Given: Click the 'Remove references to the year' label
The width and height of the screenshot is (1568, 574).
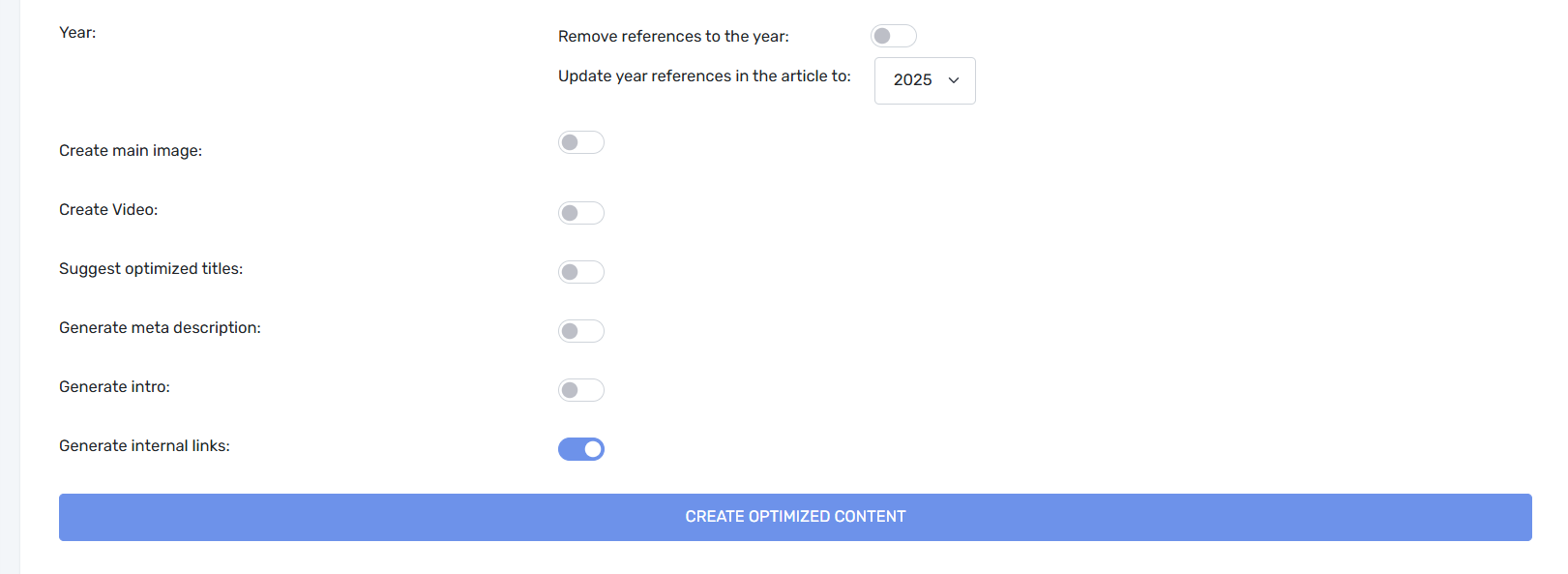Looking at the screenshot, I should click(x=673, y=36).
